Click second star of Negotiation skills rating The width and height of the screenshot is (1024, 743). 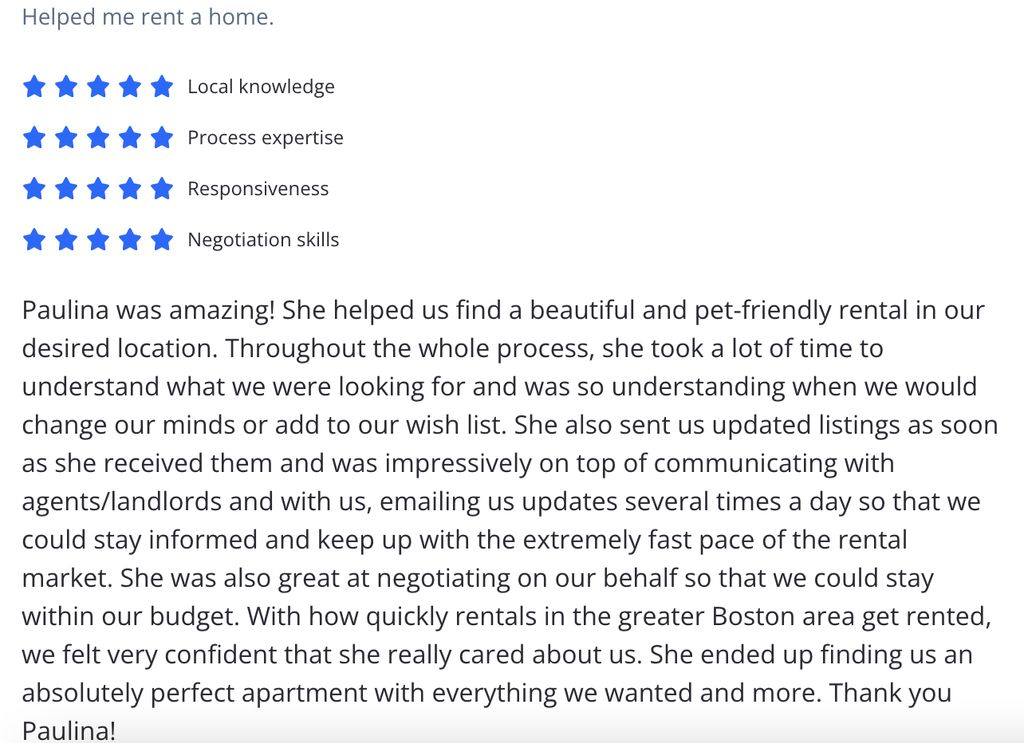point(66,239)
